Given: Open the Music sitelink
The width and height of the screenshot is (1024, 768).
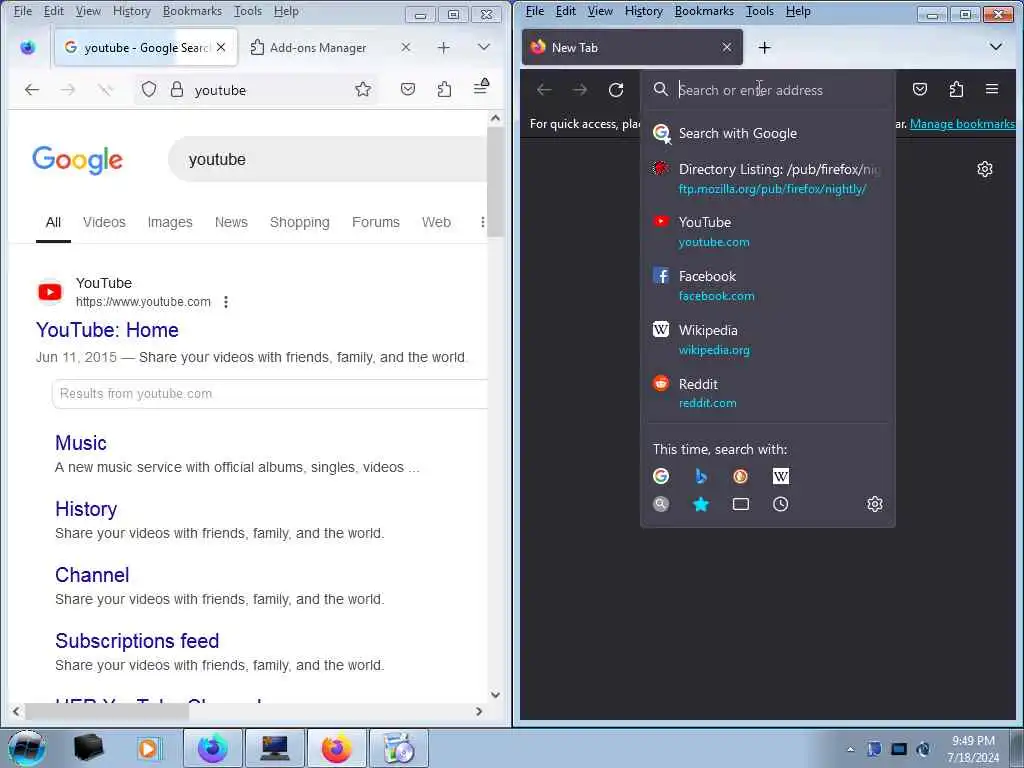Looking at the screenshot, I should [x=80, y=443].
